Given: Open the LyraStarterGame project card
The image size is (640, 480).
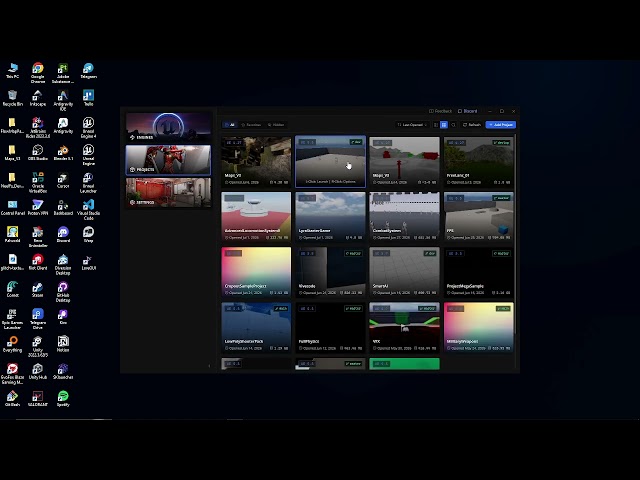Looking at the screenshot, I should point(330,217).
